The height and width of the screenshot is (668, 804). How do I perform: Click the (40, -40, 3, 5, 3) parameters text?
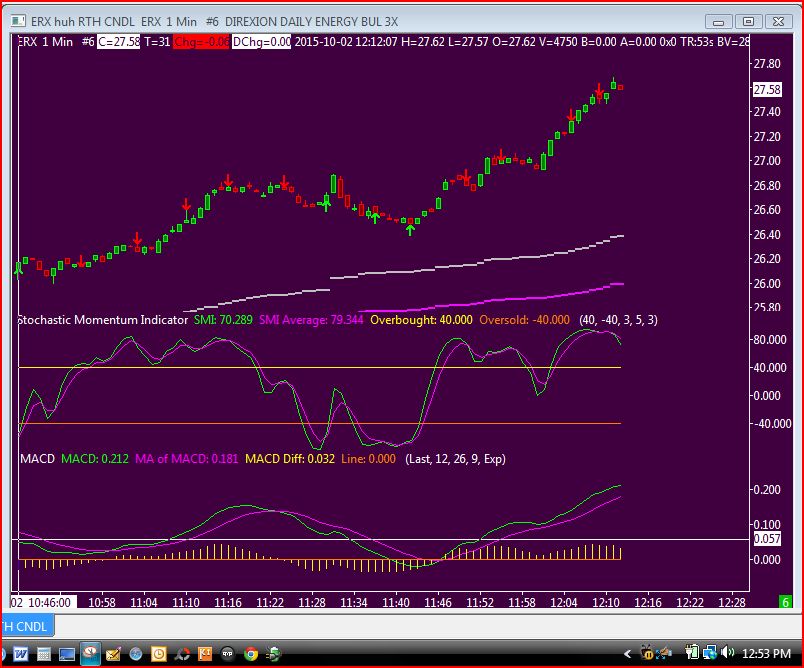click(x=618, y=320)
